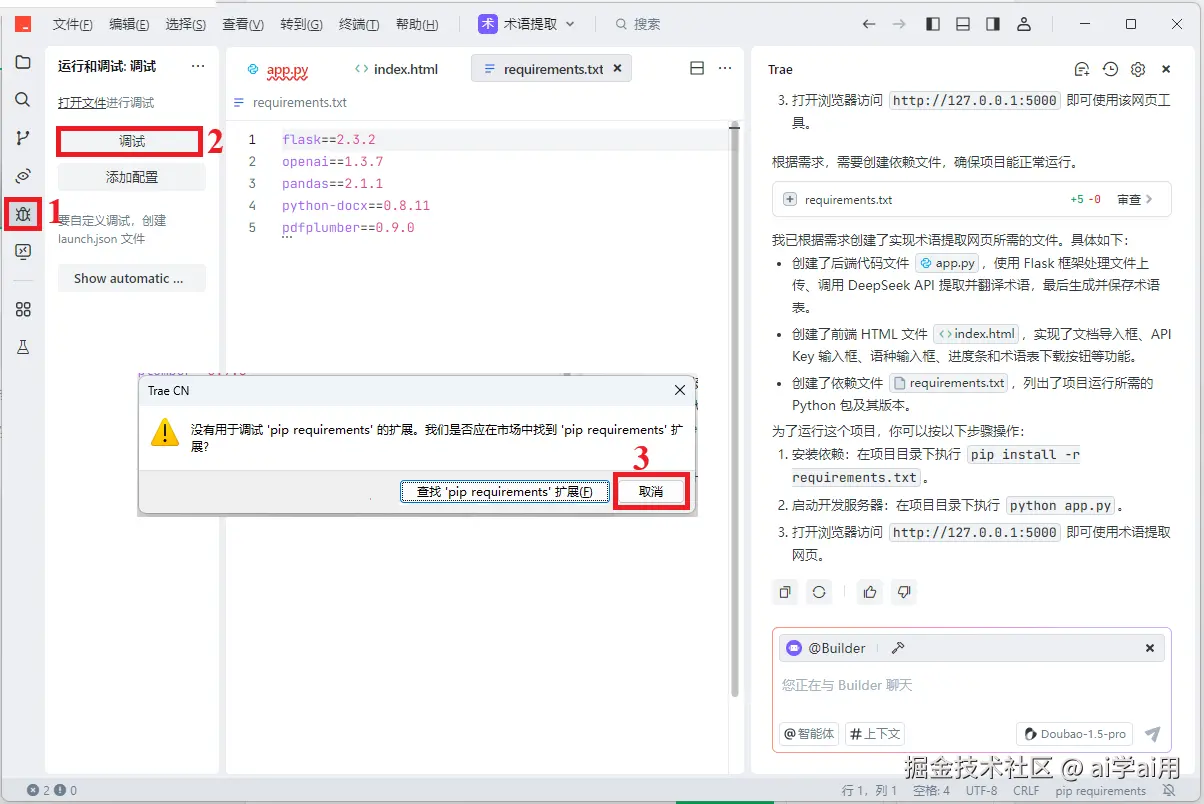Open the index.html file chip in chat
1204x804 pixels.
[x=976, y=334]
